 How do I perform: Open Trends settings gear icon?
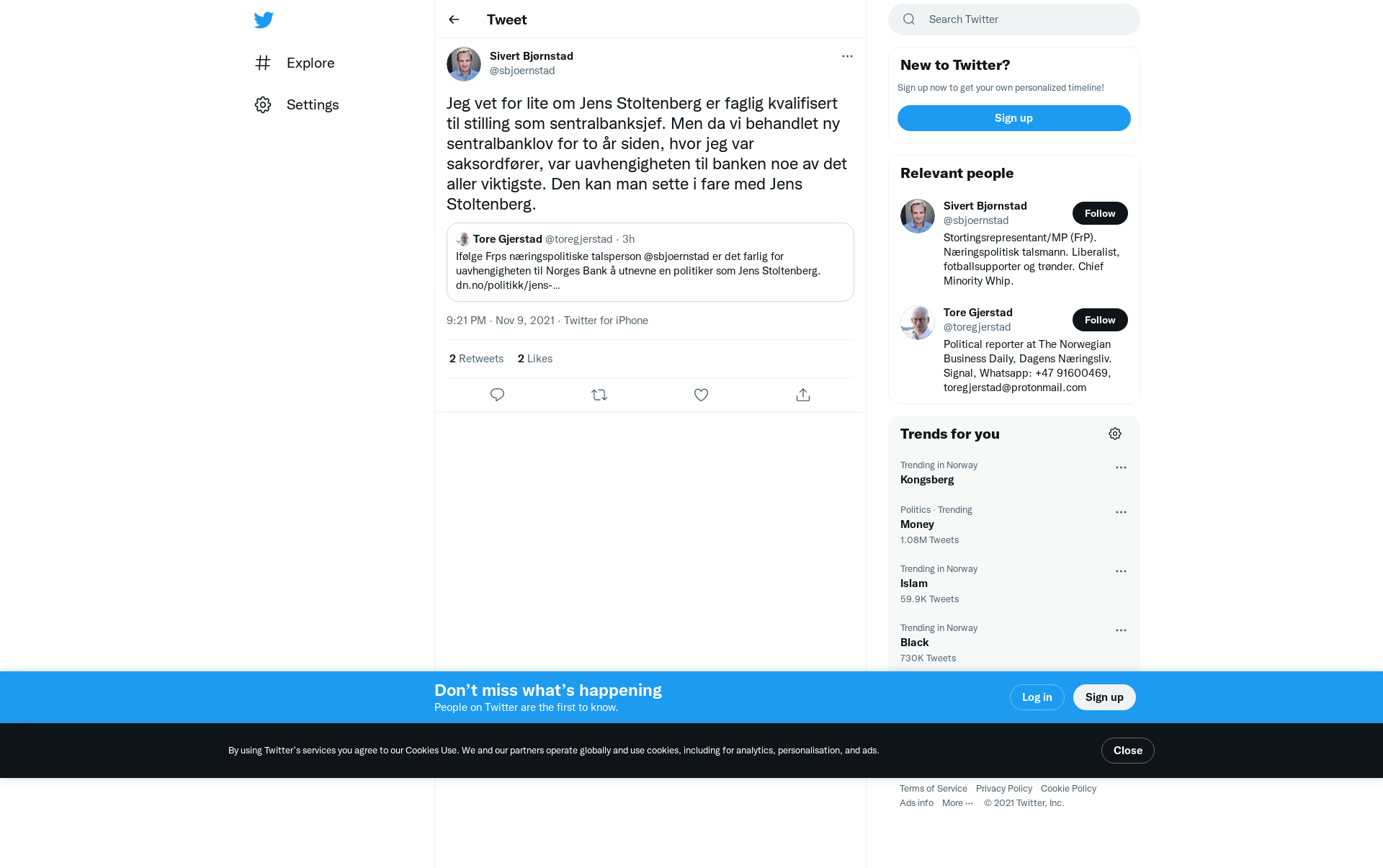click(x=1115, y=434)
